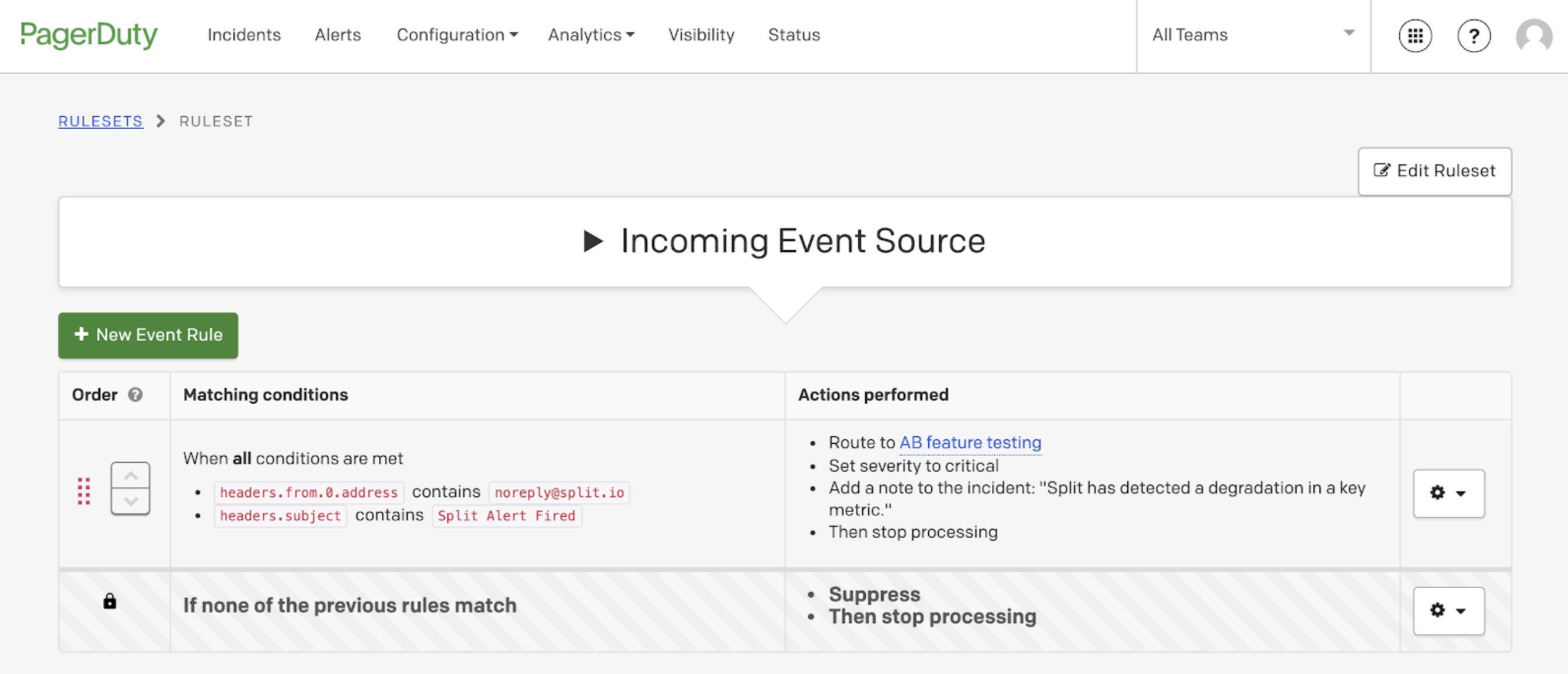Open the Configuration menu
1568x674 pixels.
(x=457, y=34)
